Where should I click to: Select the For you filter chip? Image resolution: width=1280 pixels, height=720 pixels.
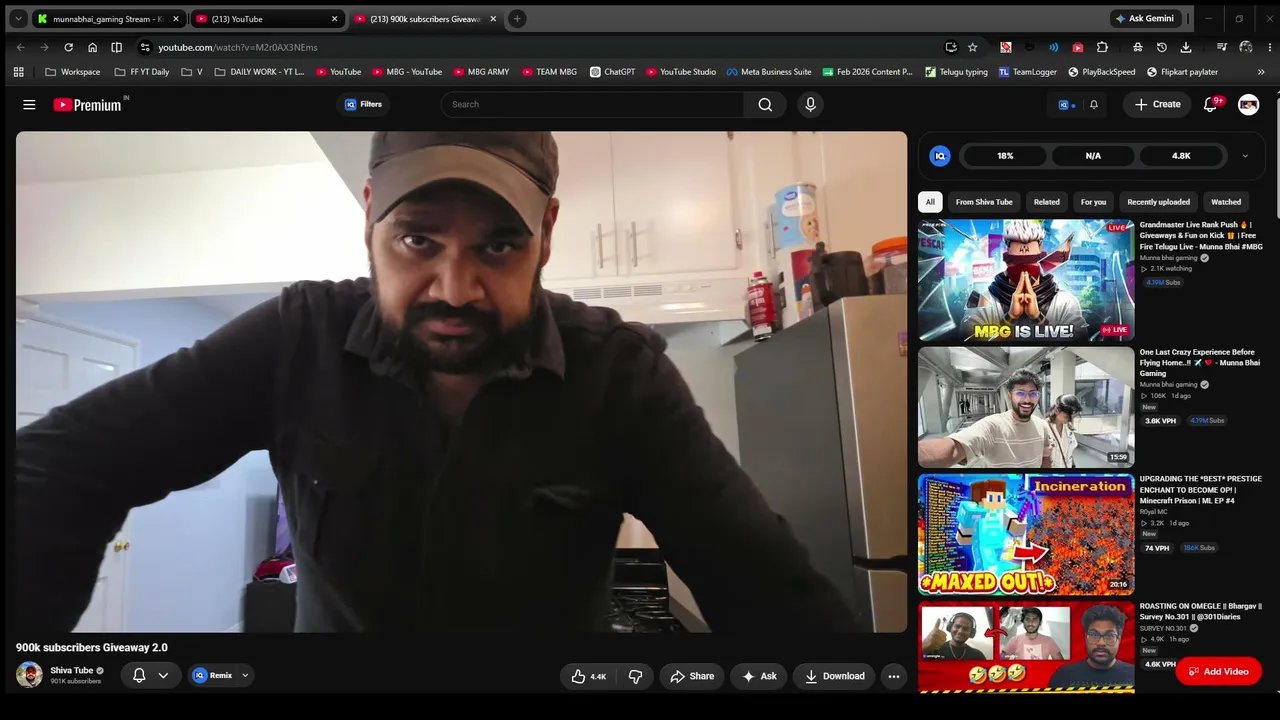click(x=1093, y=202)
